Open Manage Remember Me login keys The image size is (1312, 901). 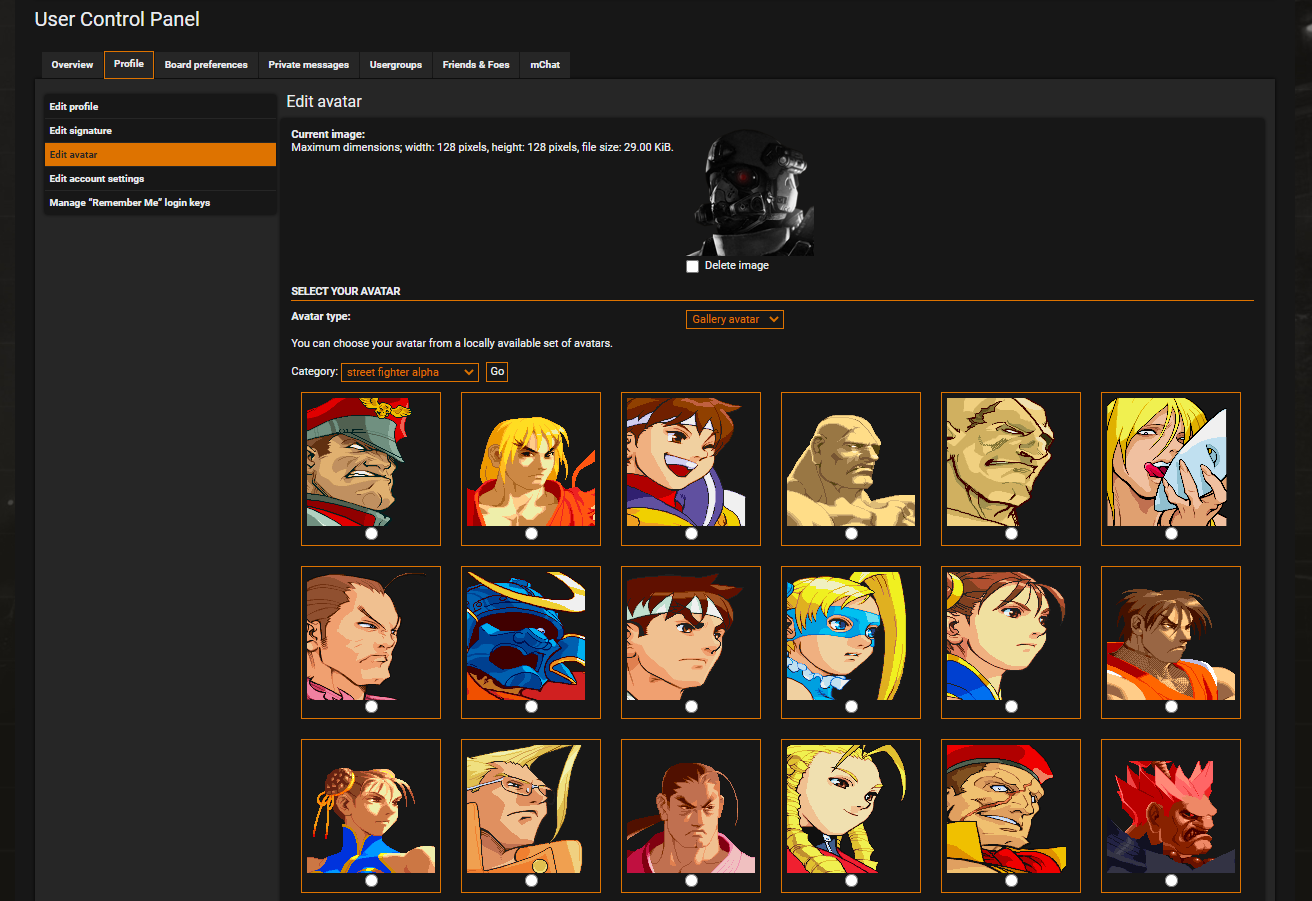(160, 202)
